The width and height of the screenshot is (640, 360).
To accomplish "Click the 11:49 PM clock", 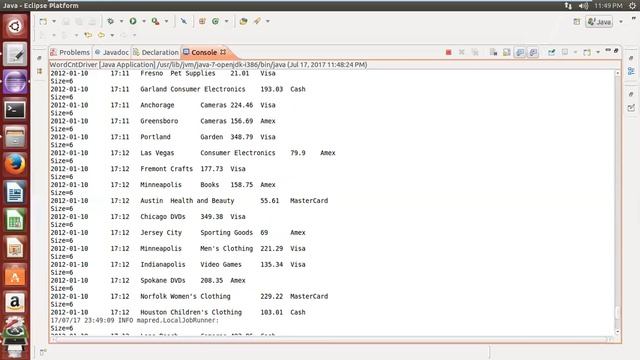I will (x=608, y=6).
